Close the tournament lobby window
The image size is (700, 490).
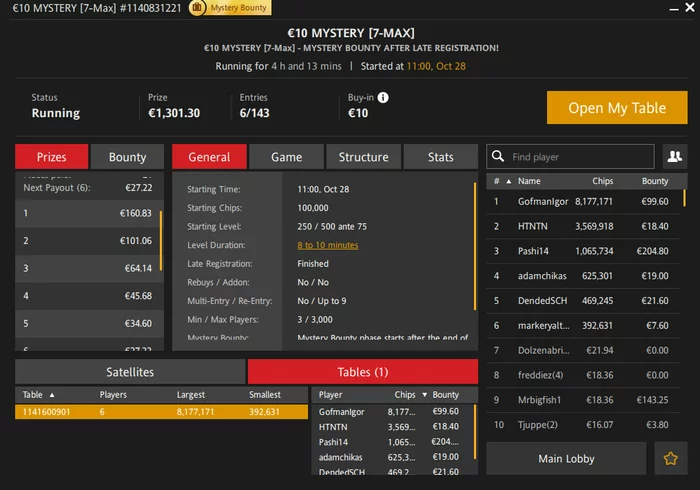pos(690,8)
